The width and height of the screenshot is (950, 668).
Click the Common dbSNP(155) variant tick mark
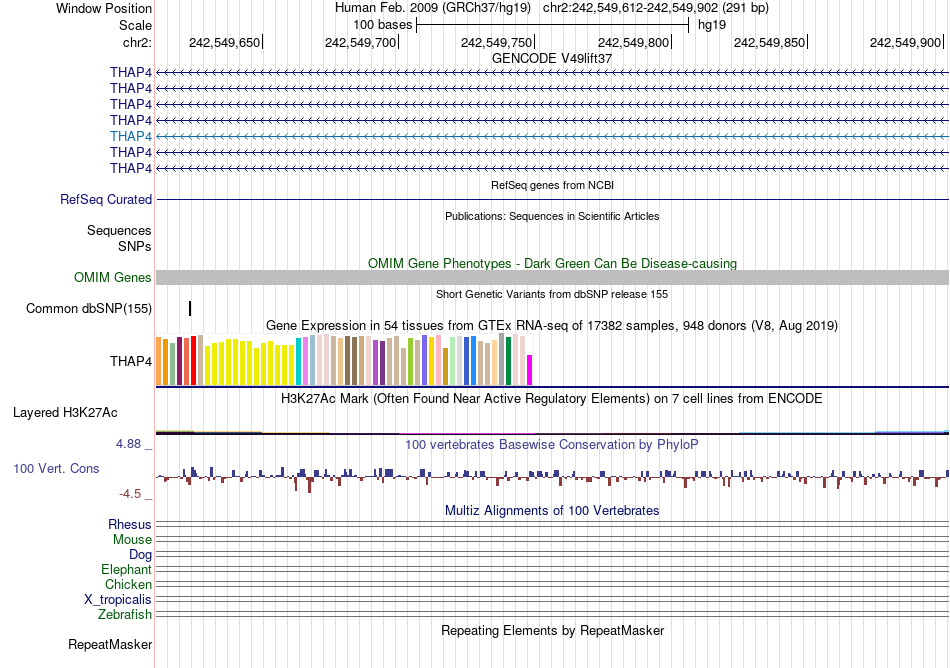(x=190, y=308)
